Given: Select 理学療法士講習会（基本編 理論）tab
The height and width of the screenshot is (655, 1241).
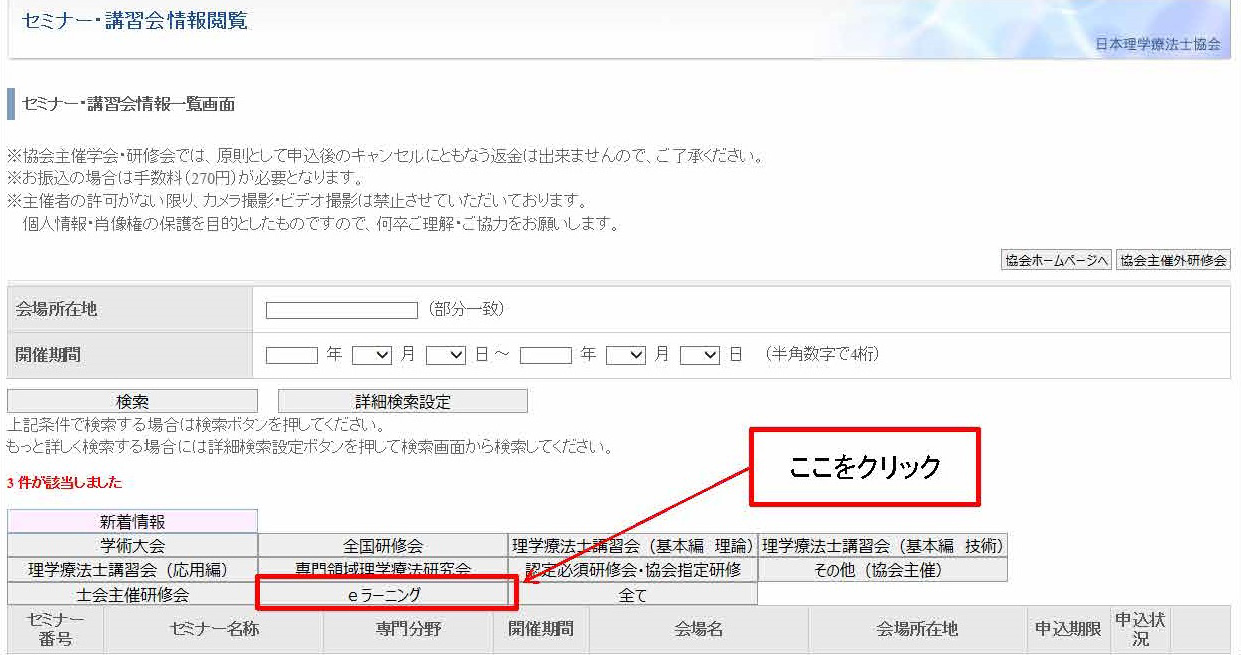Looking at the screenshot, I should [633, 545].
